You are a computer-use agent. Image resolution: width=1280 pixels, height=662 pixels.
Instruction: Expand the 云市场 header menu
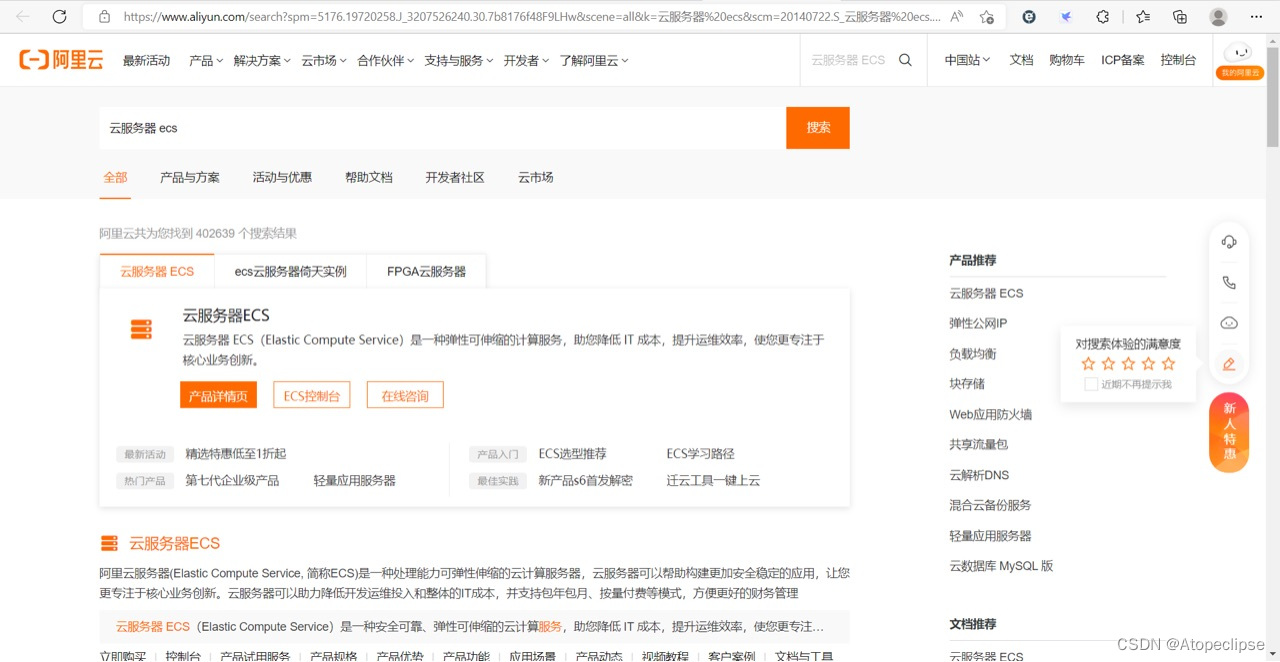323,60
